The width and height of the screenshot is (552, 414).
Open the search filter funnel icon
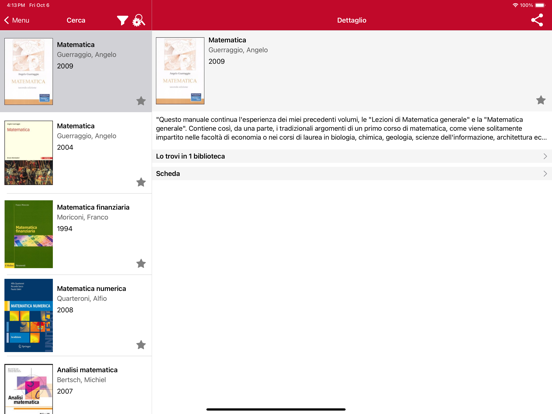click(122, 20)
